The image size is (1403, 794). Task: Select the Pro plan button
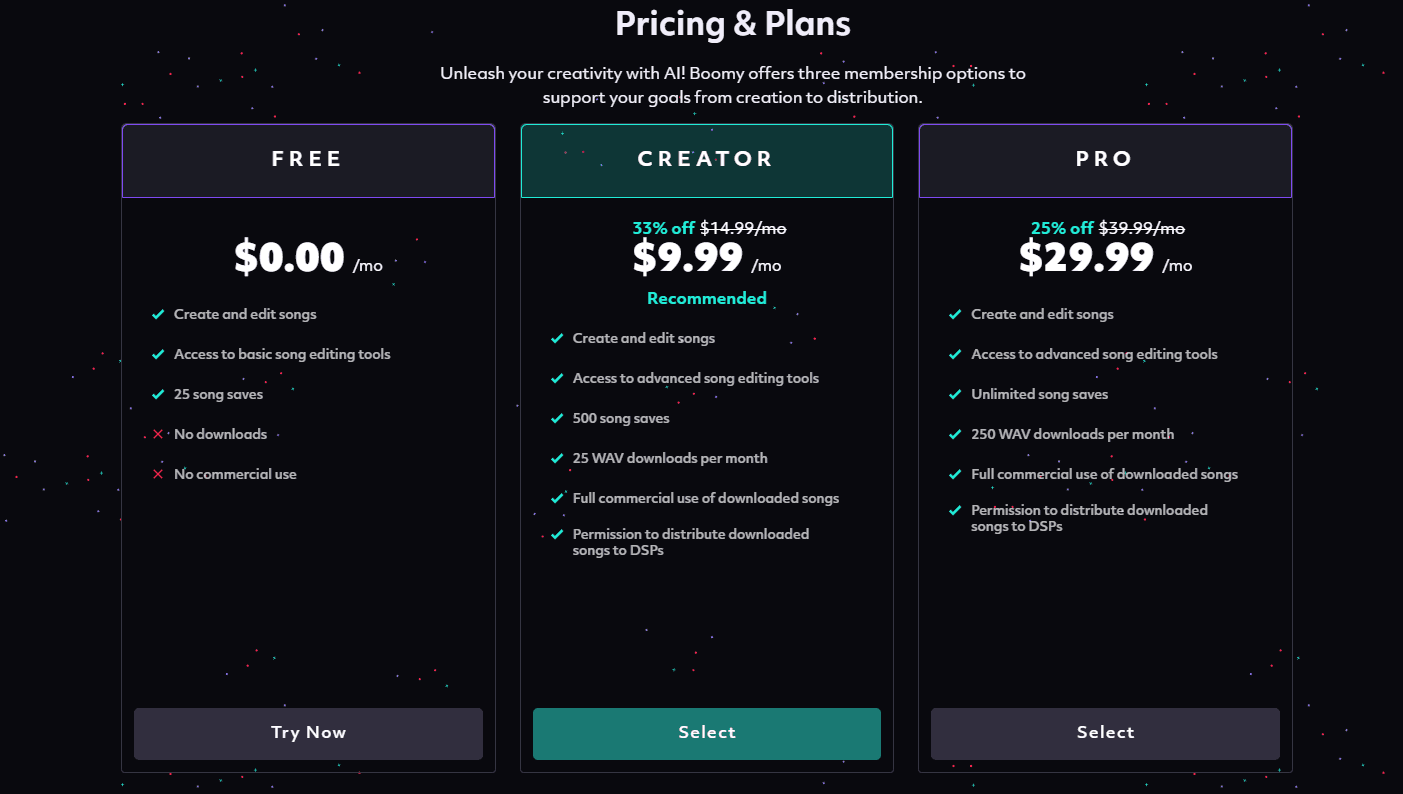[1105, 733]
